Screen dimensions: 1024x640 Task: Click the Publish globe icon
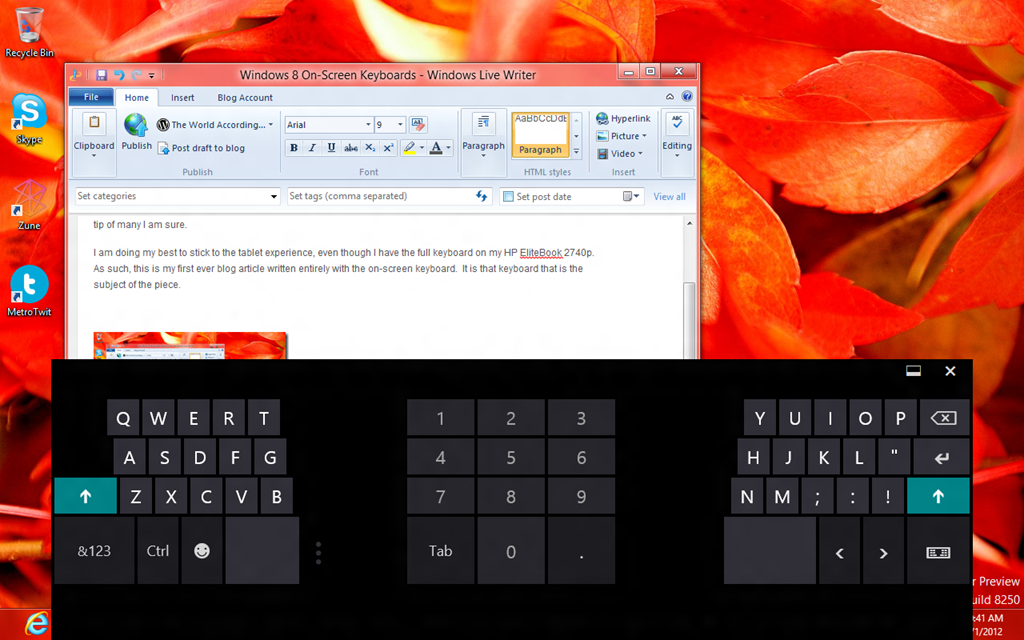(136, 126)
